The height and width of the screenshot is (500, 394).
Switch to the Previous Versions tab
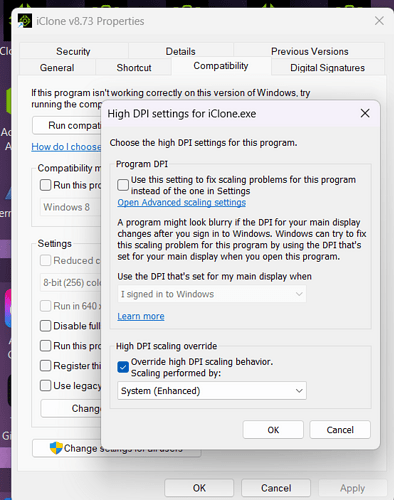point(309,51)
